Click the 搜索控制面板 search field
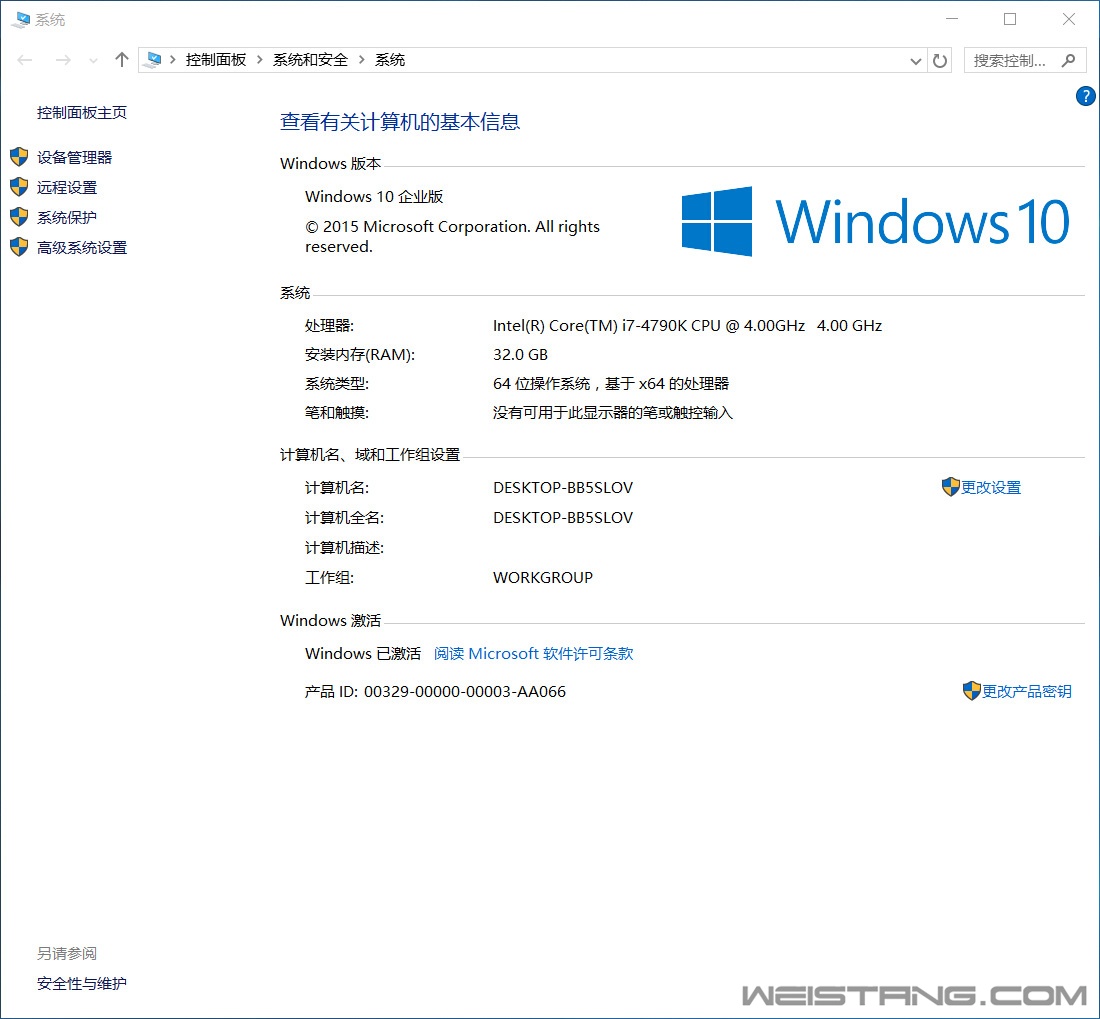This screenshot has width=1100, height=1019. coord(1010,60)
